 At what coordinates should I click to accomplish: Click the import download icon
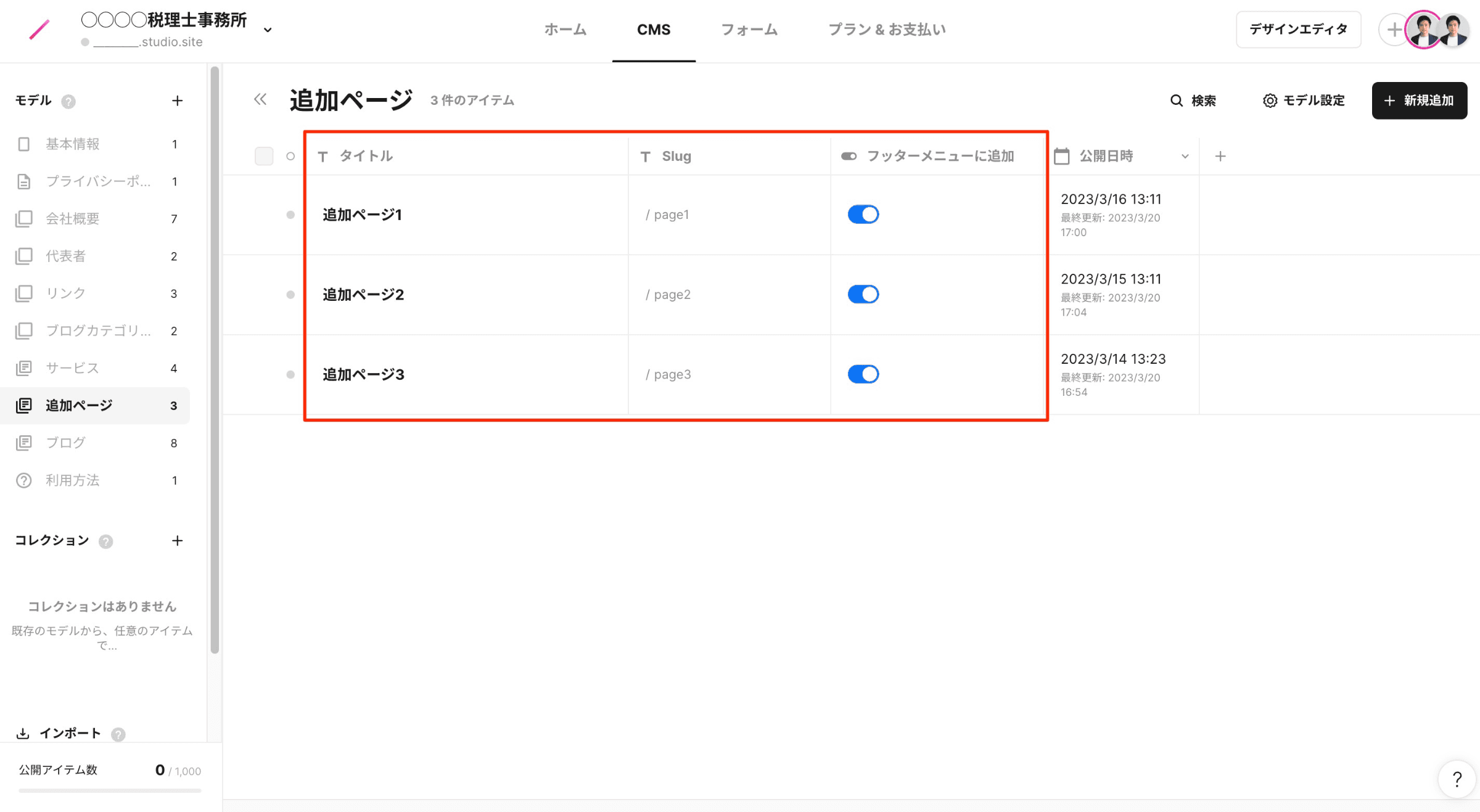pyautogui.click(x=23, y=733)
